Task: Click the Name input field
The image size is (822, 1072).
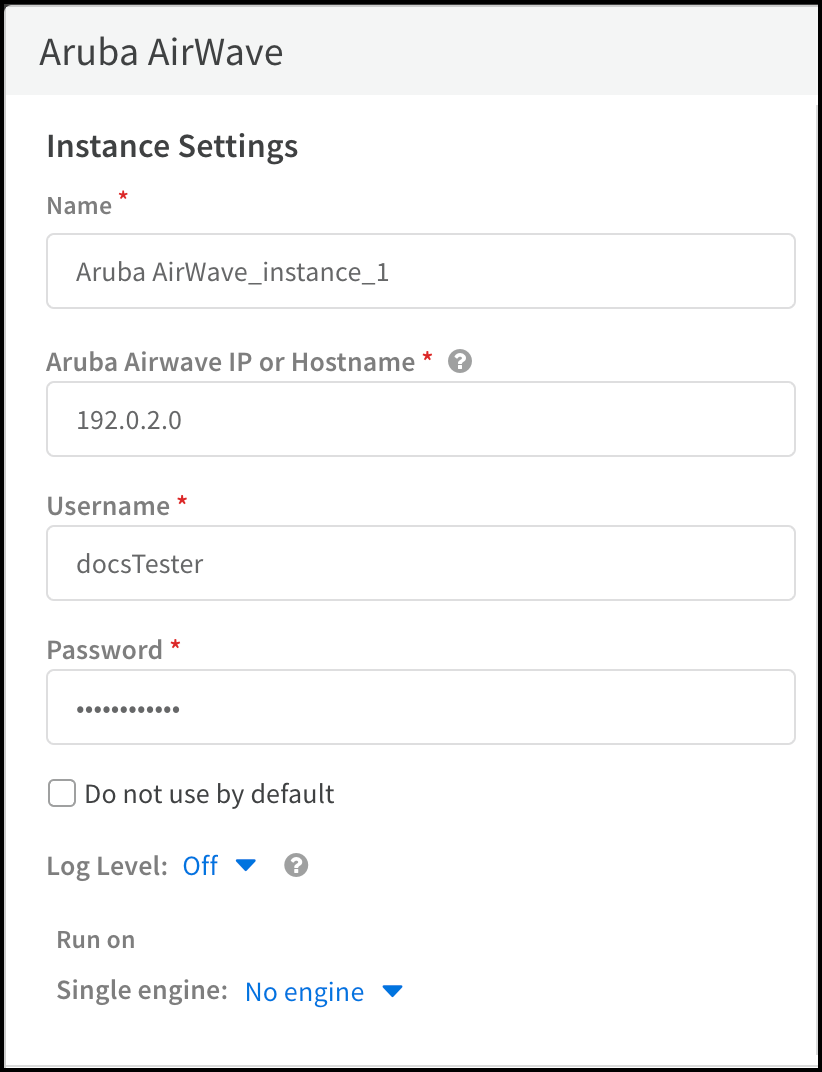Action: (x=421, y=271)
